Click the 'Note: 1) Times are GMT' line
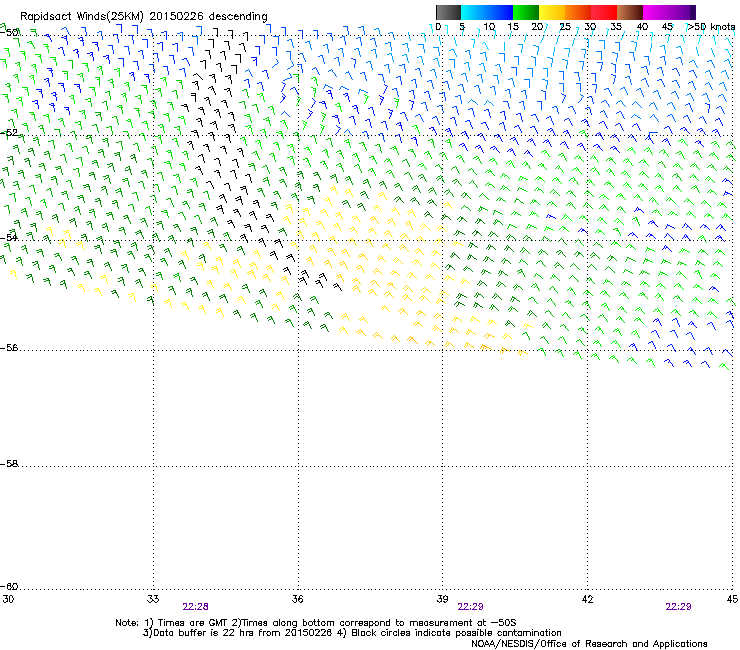Viewport: 740px width, 650px height. coord(316,623)
